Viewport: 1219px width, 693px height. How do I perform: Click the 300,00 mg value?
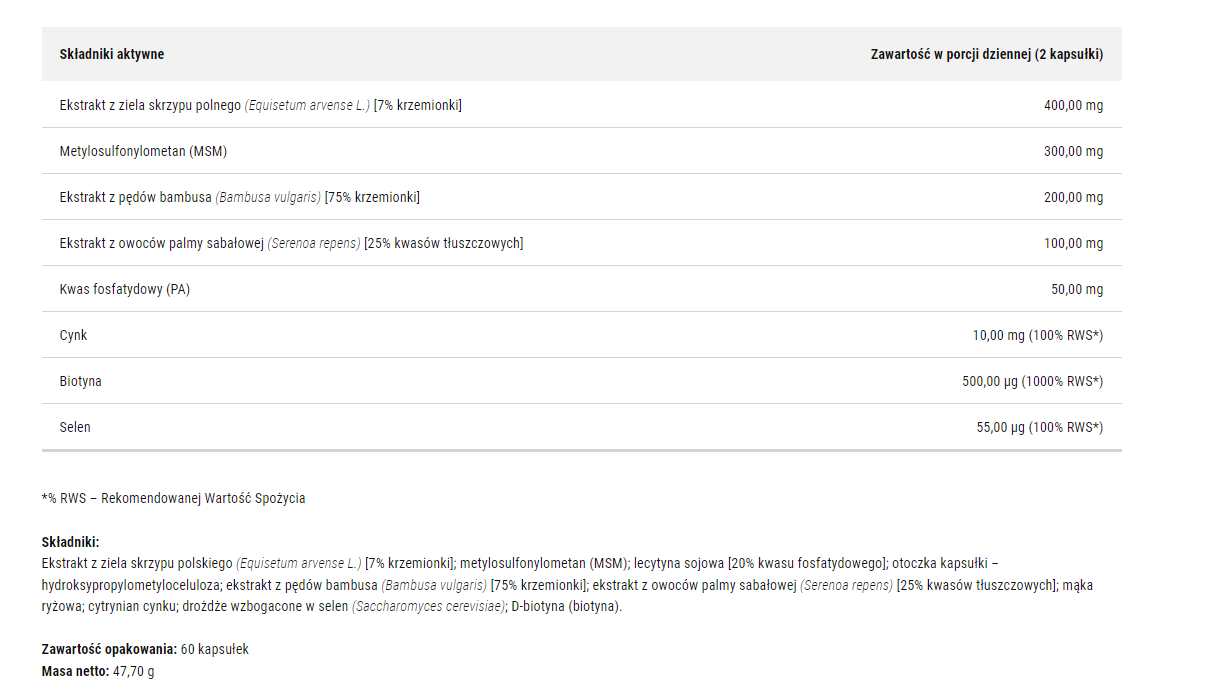(1073, 151)
